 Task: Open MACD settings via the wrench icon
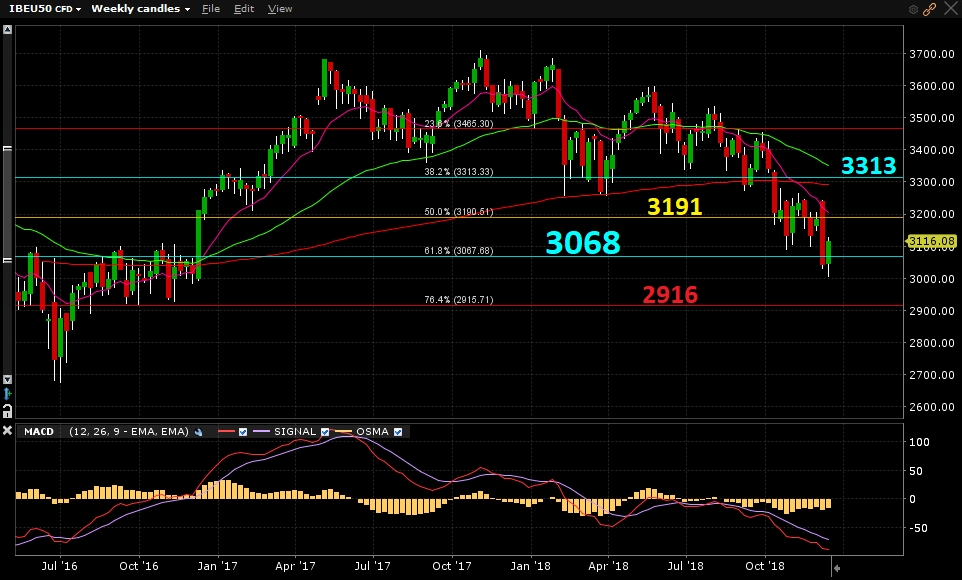[x=199, y=432]
